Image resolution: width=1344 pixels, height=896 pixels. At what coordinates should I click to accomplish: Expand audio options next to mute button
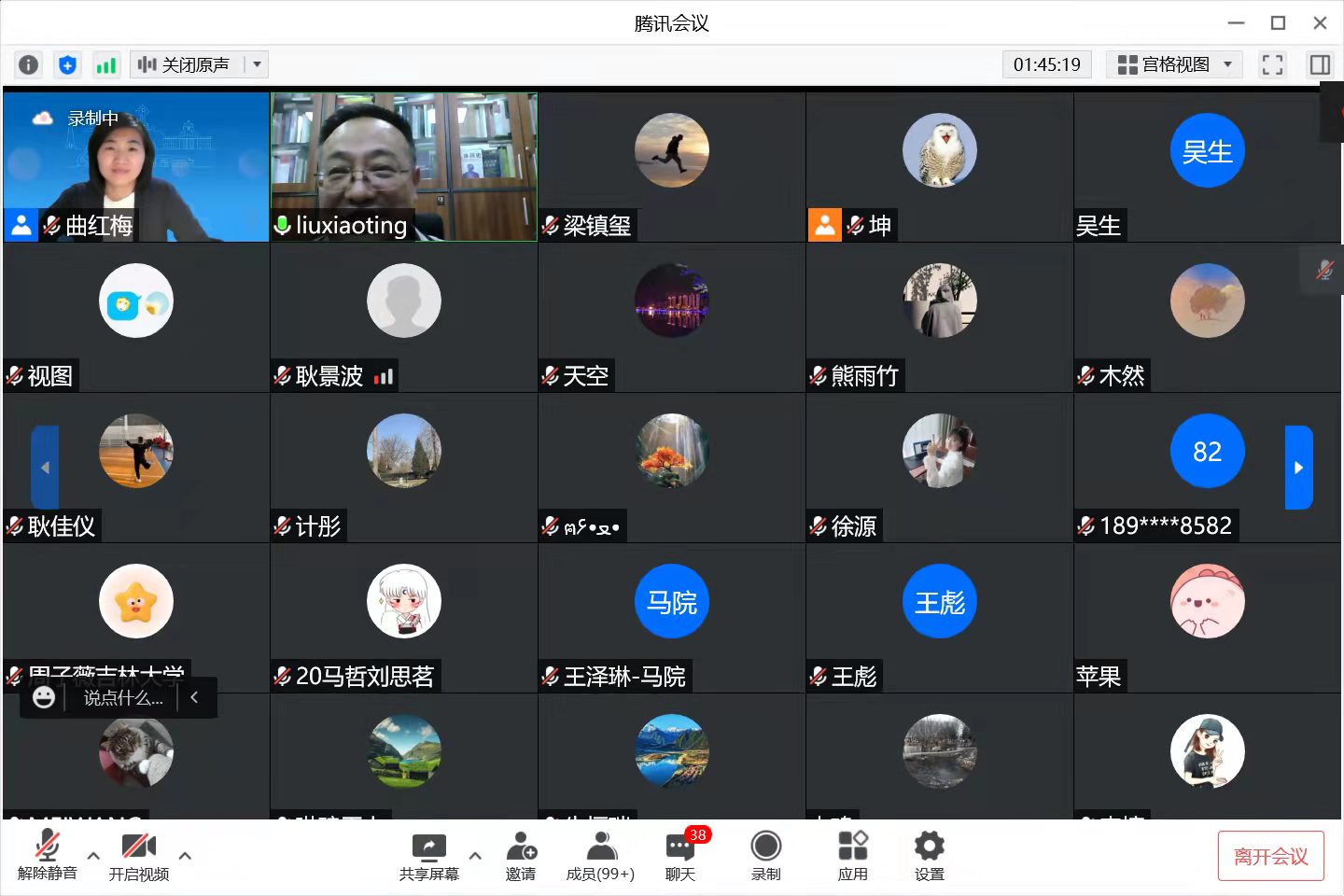pyautogui.click(x=93, y=855)
